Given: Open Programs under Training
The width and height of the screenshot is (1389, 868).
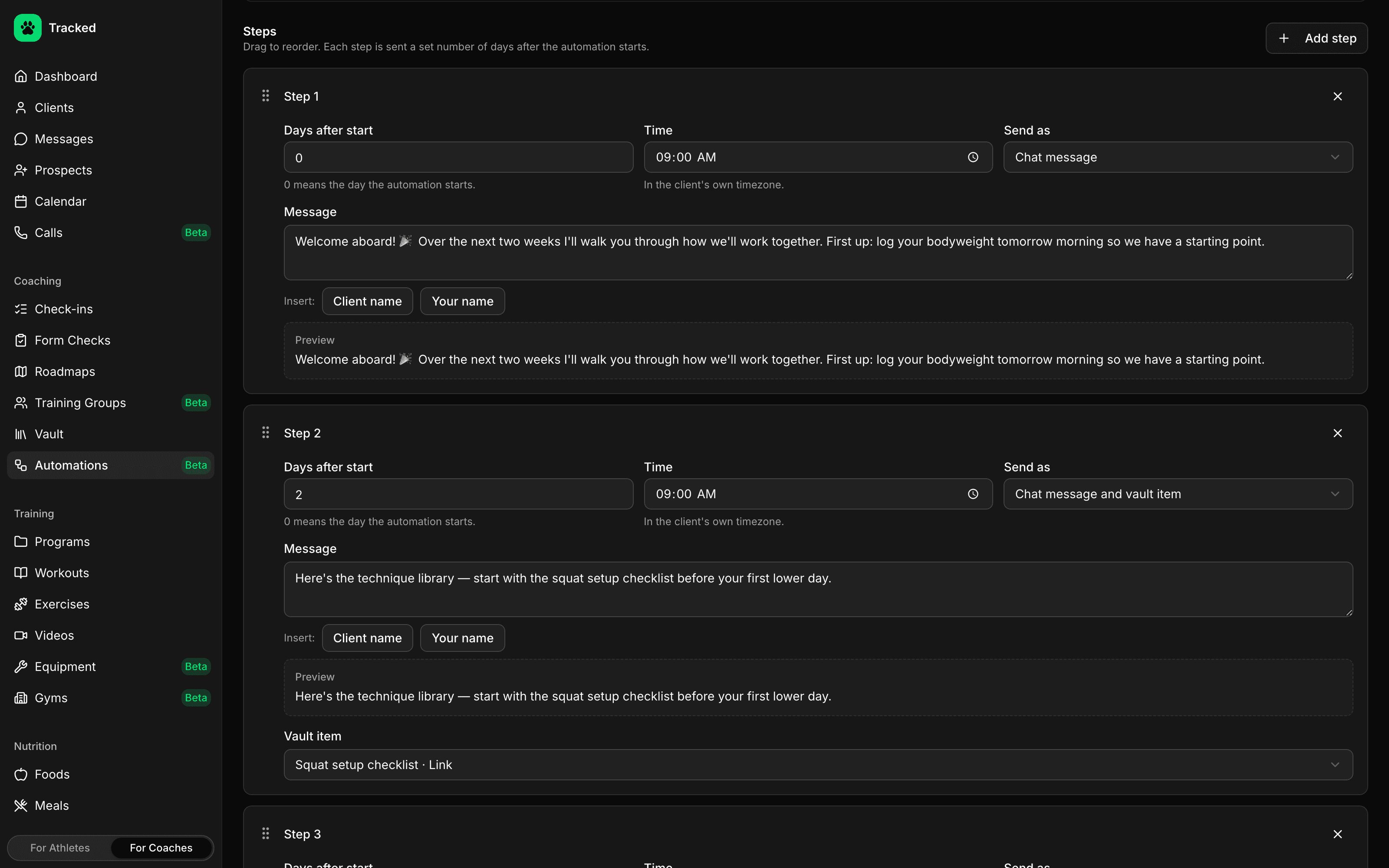Looking at the screenshot, I should (110, 541).
